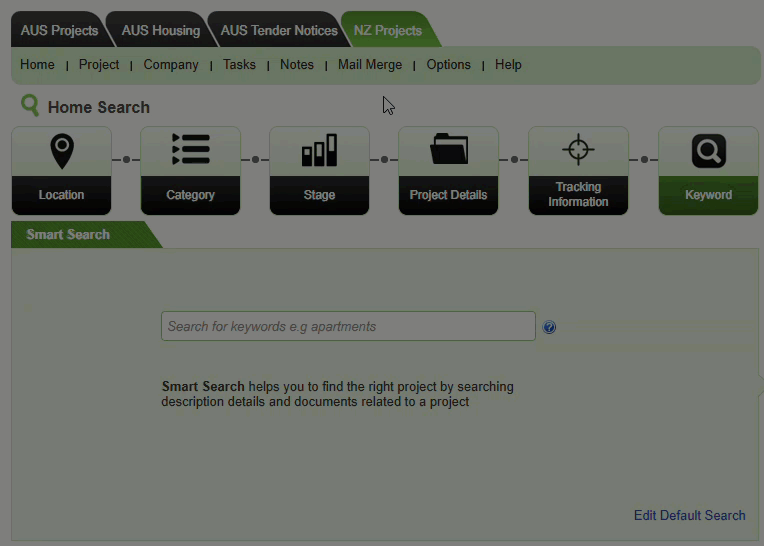Click the blue help icon beside search box
This screenshot has width=764, height=546.
pyautogui.click(x=549, y=327)
